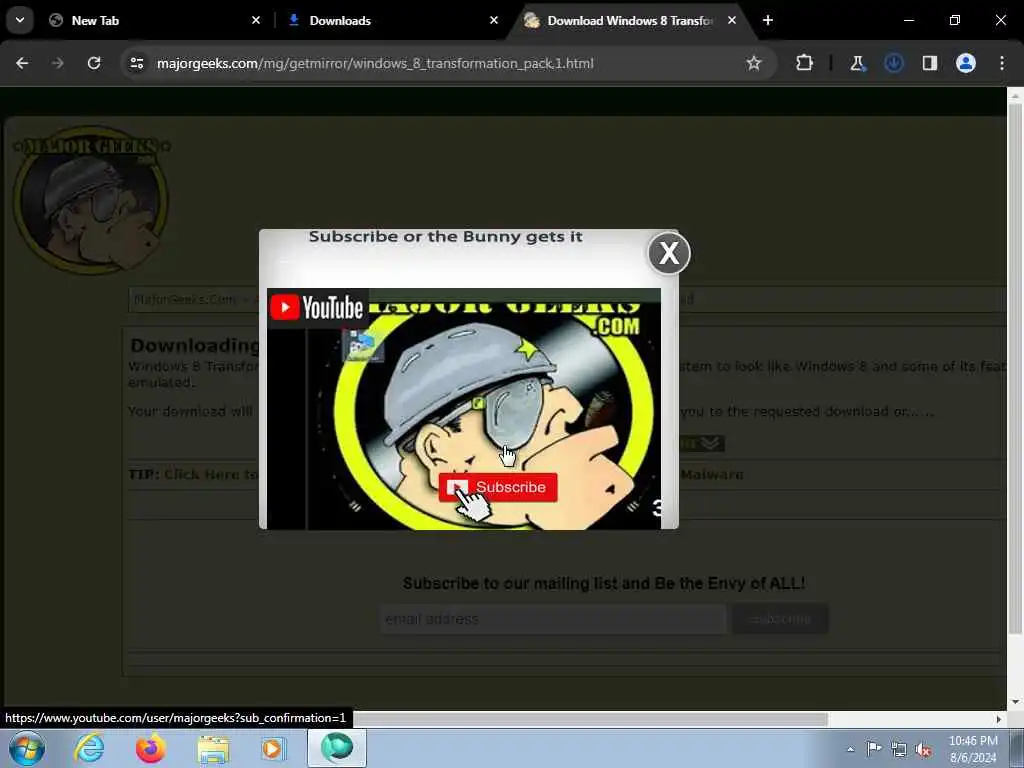Launch Firefox from the taskbar

(x=150, y=748)
